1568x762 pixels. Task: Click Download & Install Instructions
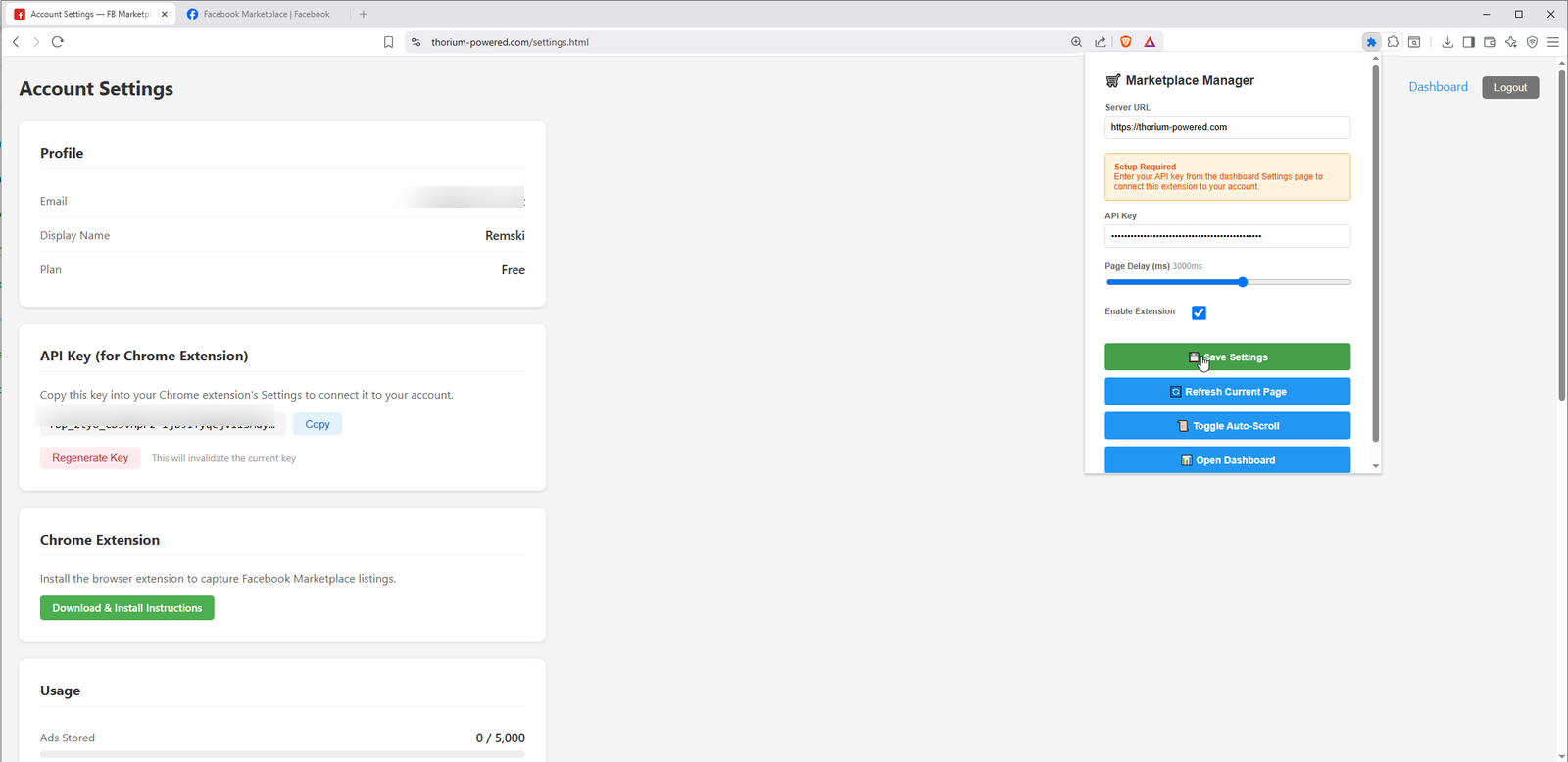tap(127, 608)
